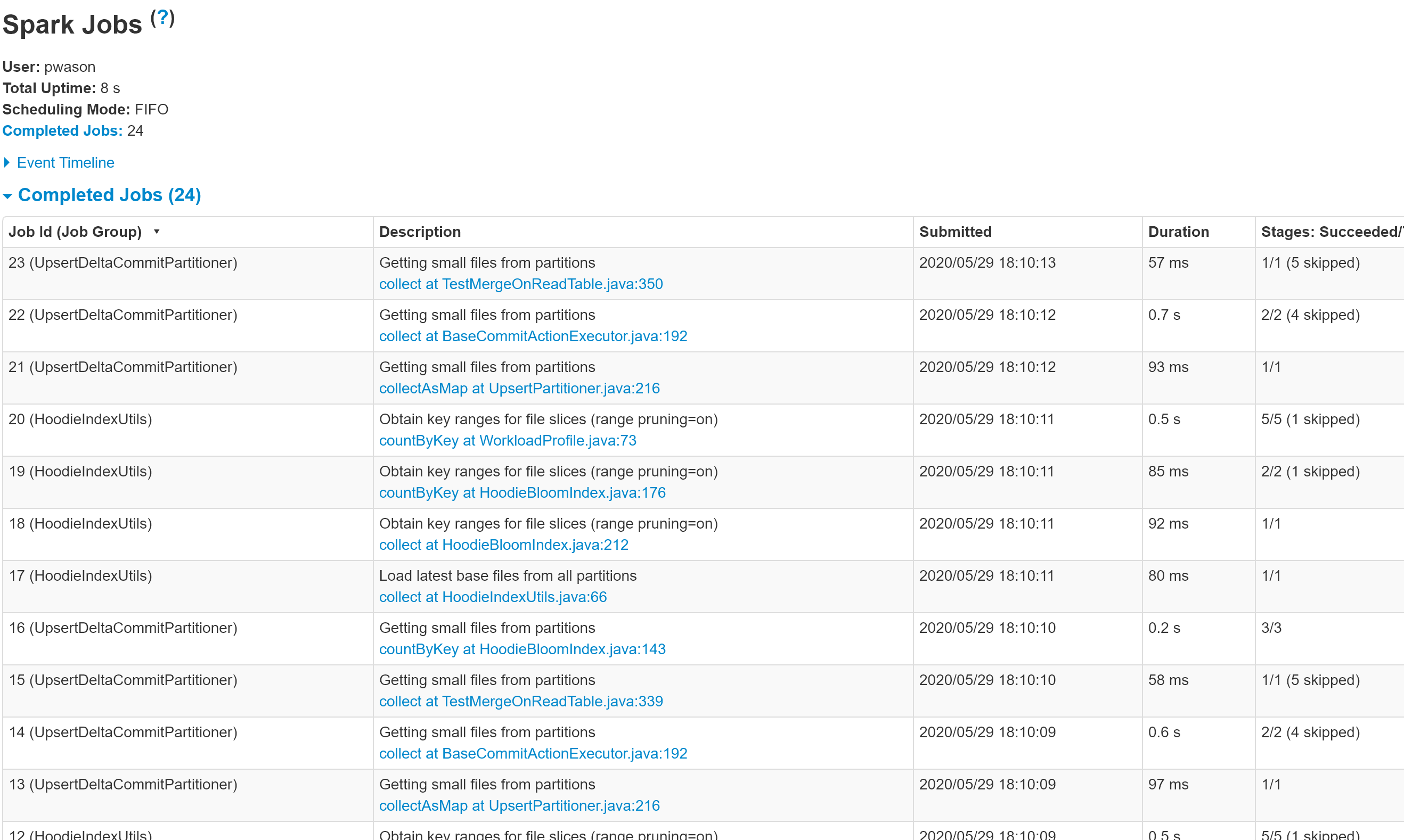The width and height of the screenshot is (1404, 840).
Task: Open job 13 collectAsMap UpsertPartitioner link
Action: click(519, 805)
